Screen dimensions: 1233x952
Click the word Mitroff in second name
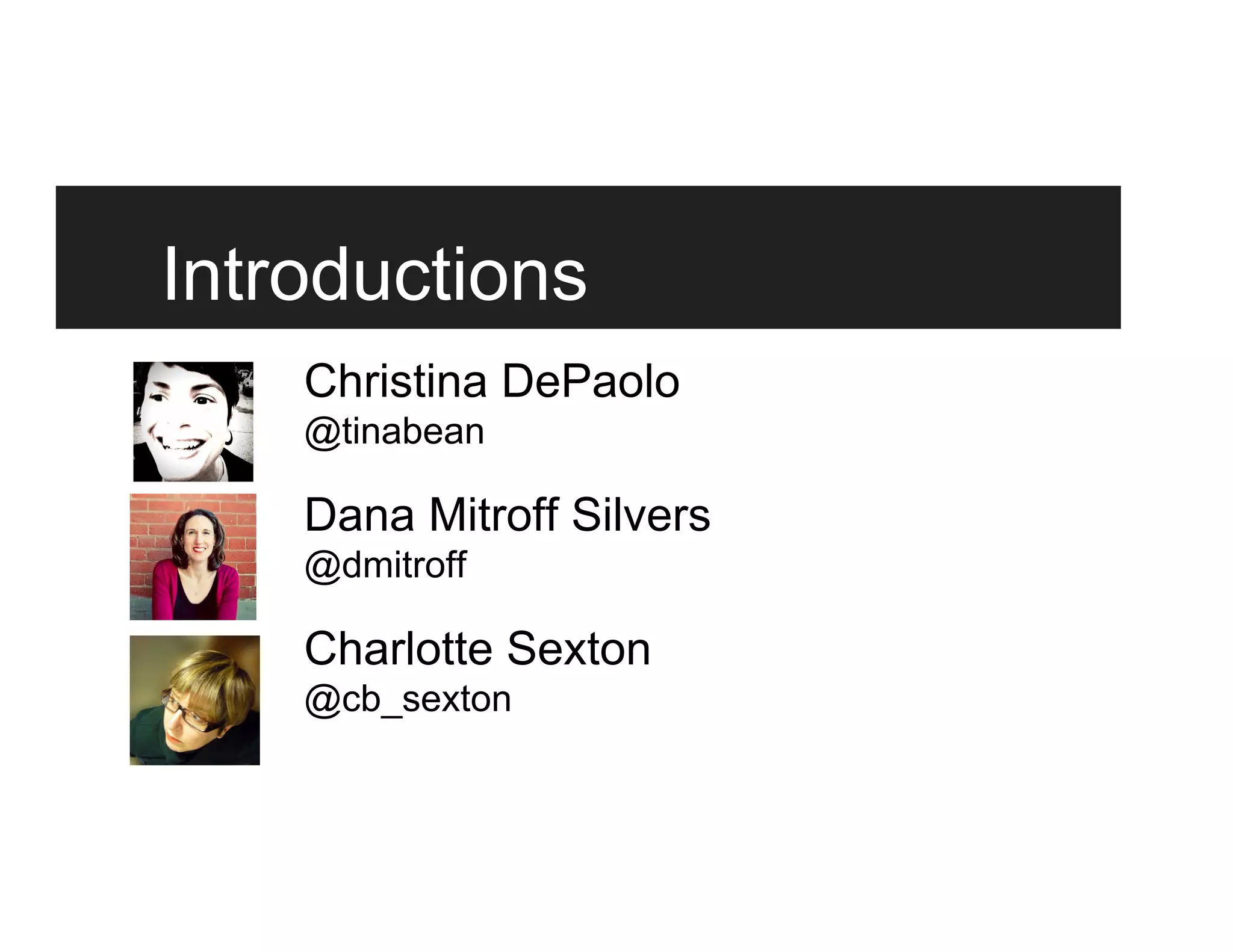(x=493, y=515)
